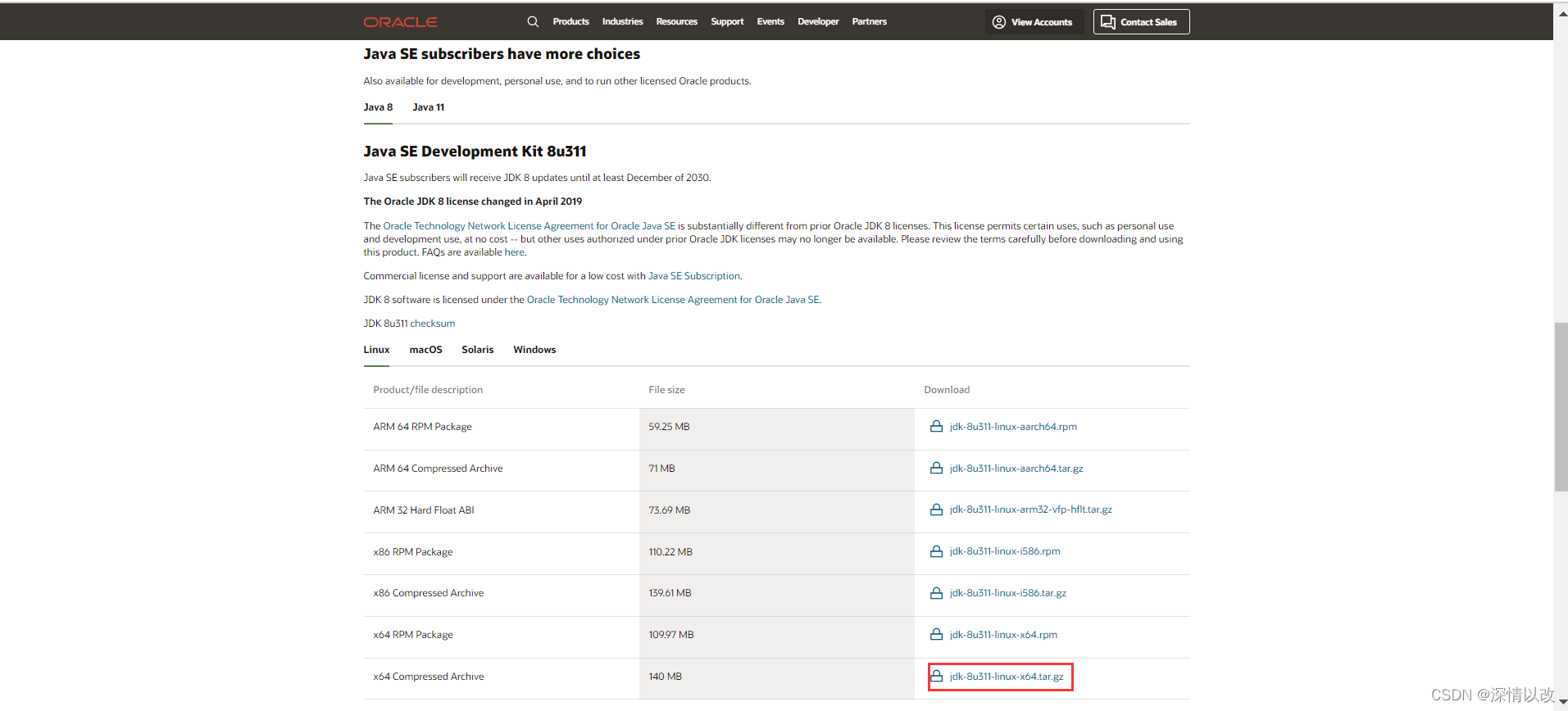Click lock icon for arm32-vfp-hflt.tar.gz download
The width and height of the screenshot is (1568, 711).
[936, 509]
